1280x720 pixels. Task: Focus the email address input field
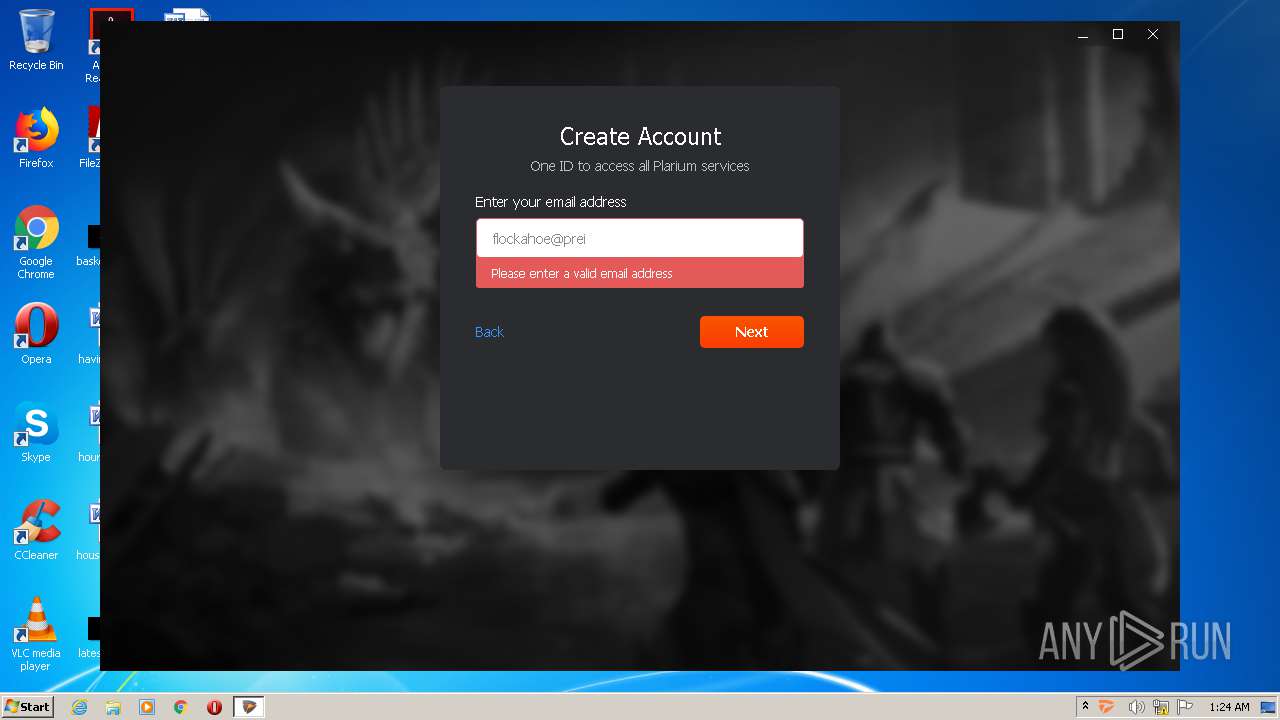[x=640, y=239]
